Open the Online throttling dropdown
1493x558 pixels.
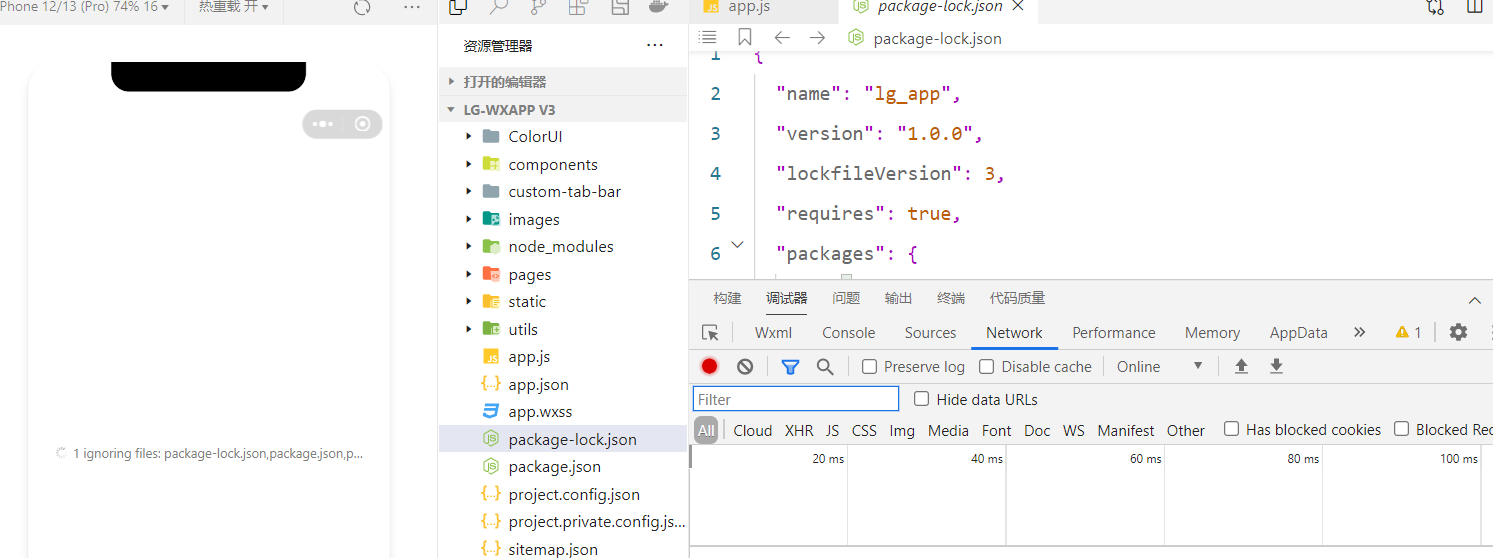tap(1160, 367)
